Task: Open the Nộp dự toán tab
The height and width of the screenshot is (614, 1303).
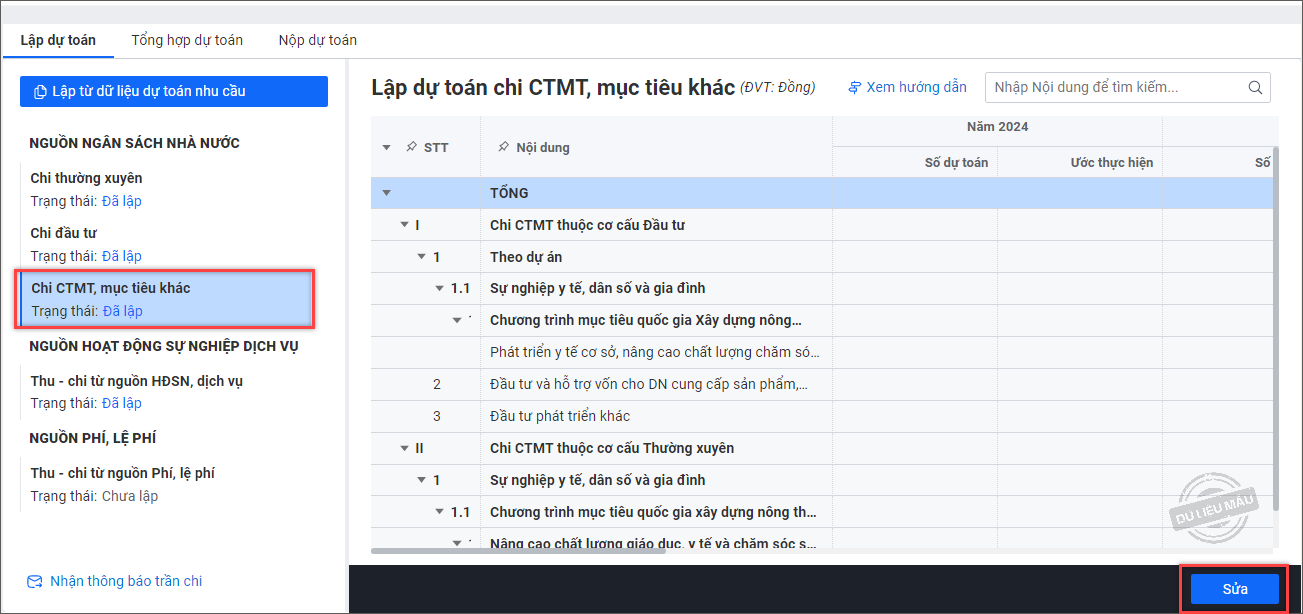Action: 318,40
